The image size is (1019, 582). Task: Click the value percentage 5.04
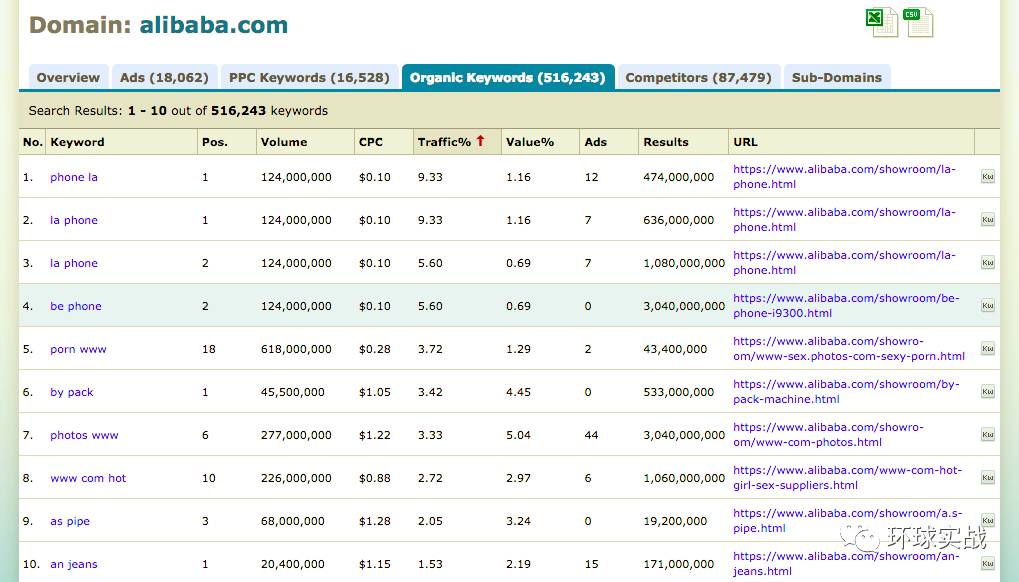click(519, 435)
